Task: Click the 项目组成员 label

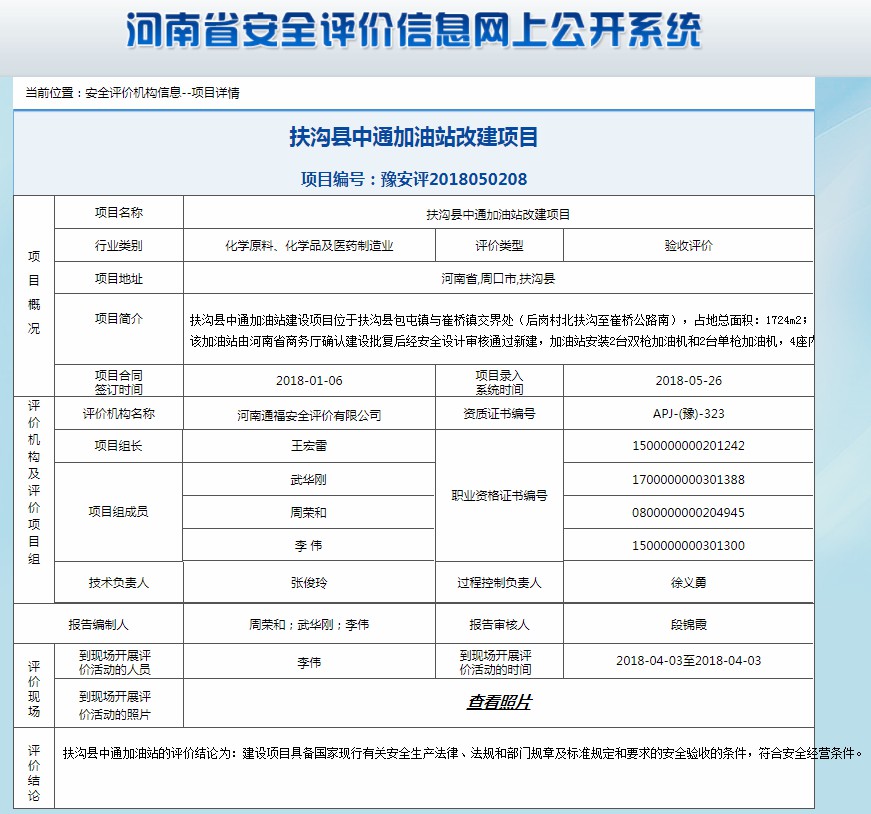Action: (119, 512)
